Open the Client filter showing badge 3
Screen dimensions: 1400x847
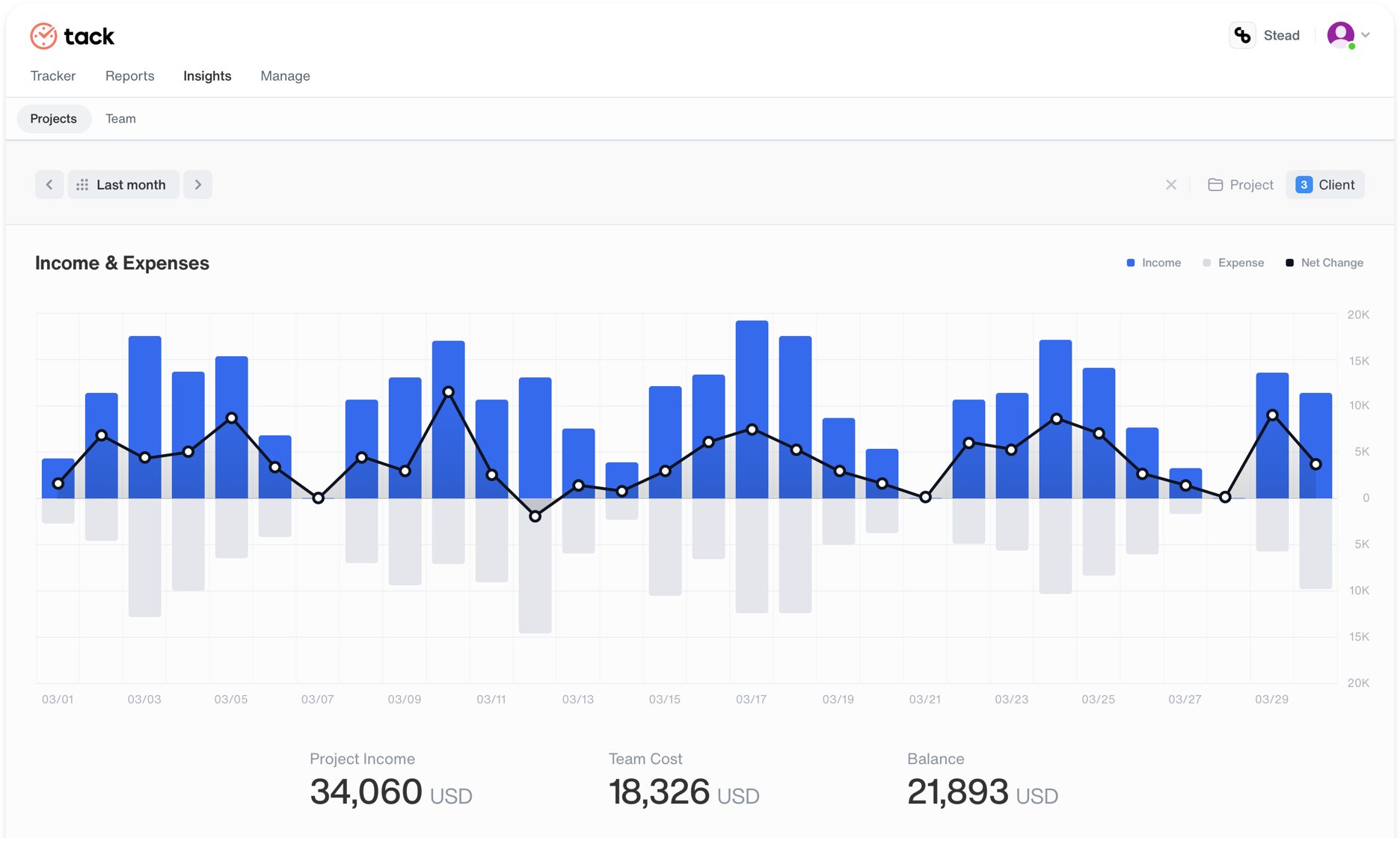tap(1325, 185)
